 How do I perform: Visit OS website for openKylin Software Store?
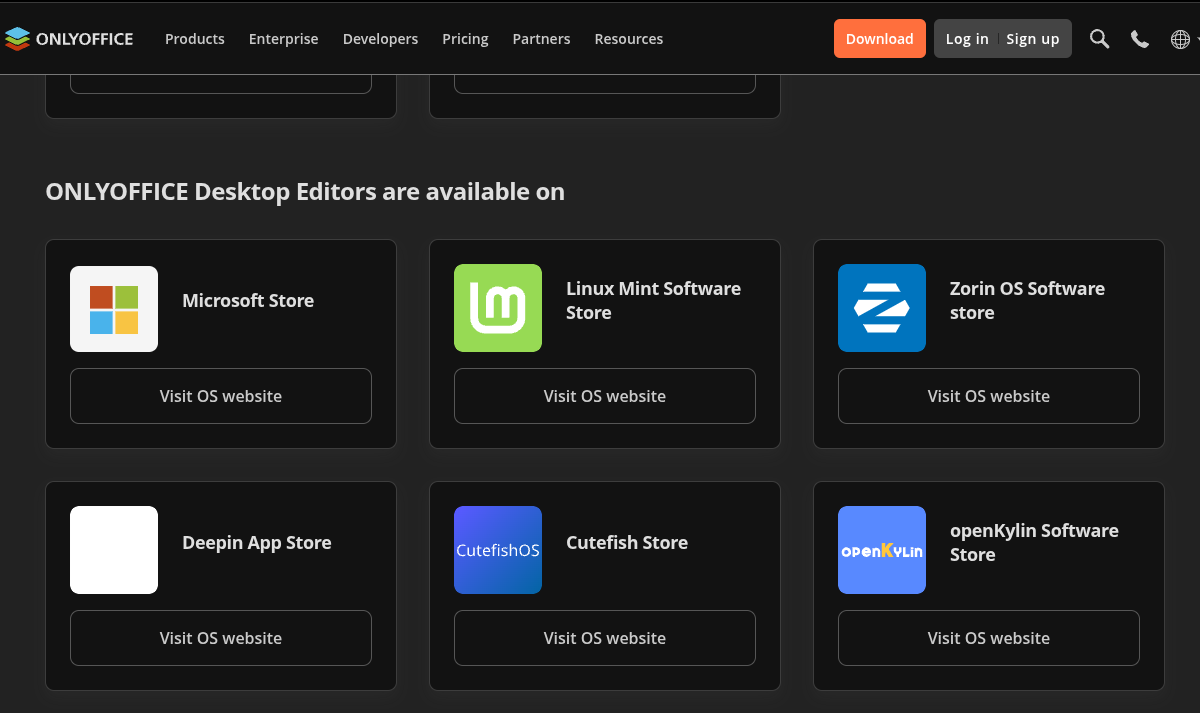[x=988, y=638]
